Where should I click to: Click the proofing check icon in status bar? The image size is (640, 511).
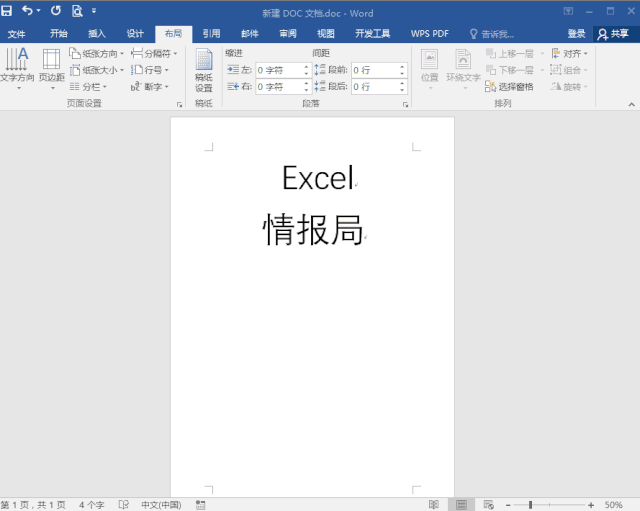tap(123, 505)
